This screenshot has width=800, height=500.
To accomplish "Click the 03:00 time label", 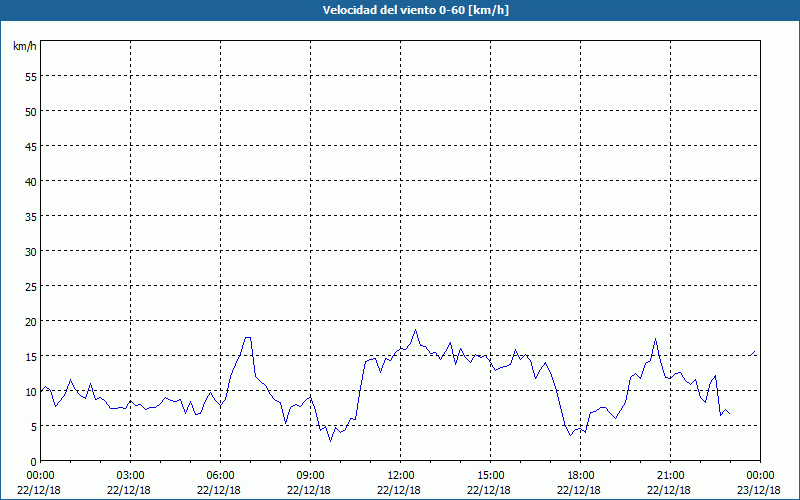I will 131,476.
